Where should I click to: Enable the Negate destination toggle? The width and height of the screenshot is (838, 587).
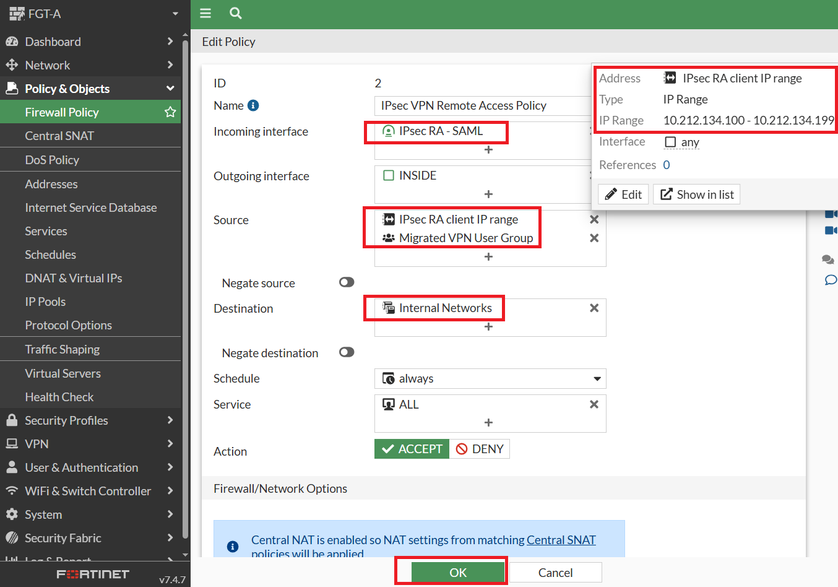(346, 352)
